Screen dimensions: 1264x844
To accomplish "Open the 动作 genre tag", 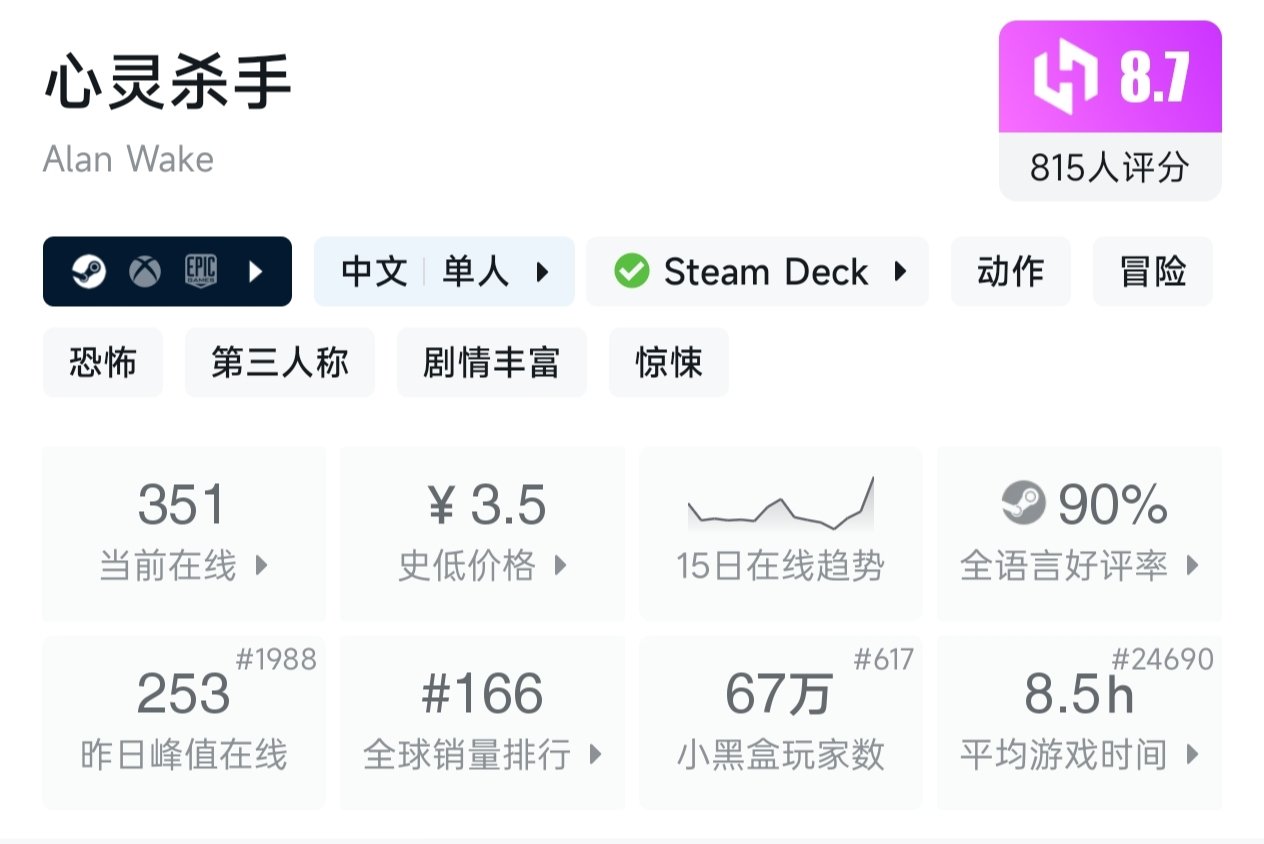I will tap(1010, 271).
